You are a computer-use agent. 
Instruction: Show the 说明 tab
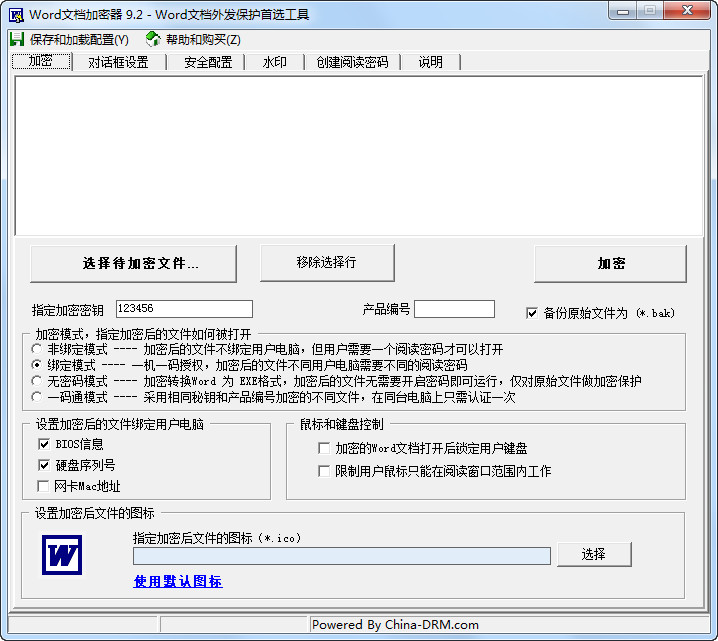430,62
